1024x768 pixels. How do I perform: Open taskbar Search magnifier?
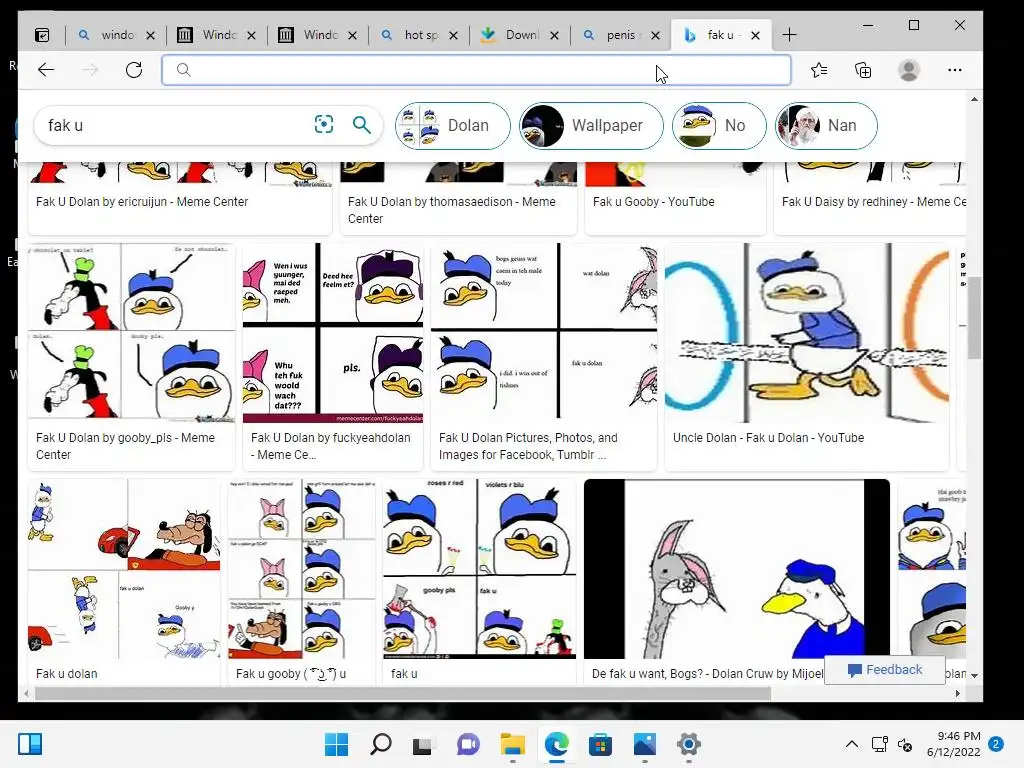coord(381,744)
